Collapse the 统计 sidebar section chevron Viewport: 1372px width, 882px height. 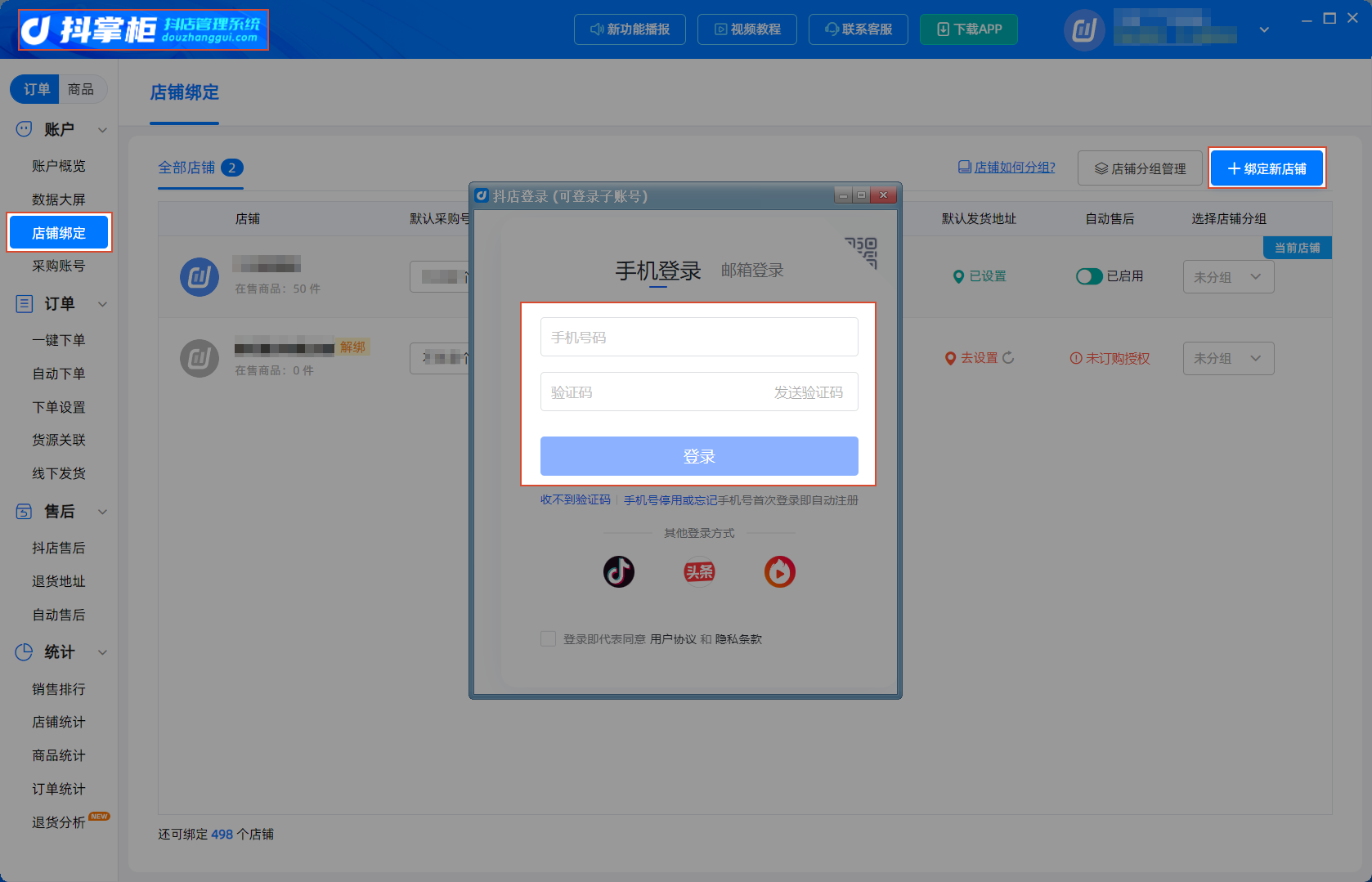pyautogui.click(x=103, y=652)
